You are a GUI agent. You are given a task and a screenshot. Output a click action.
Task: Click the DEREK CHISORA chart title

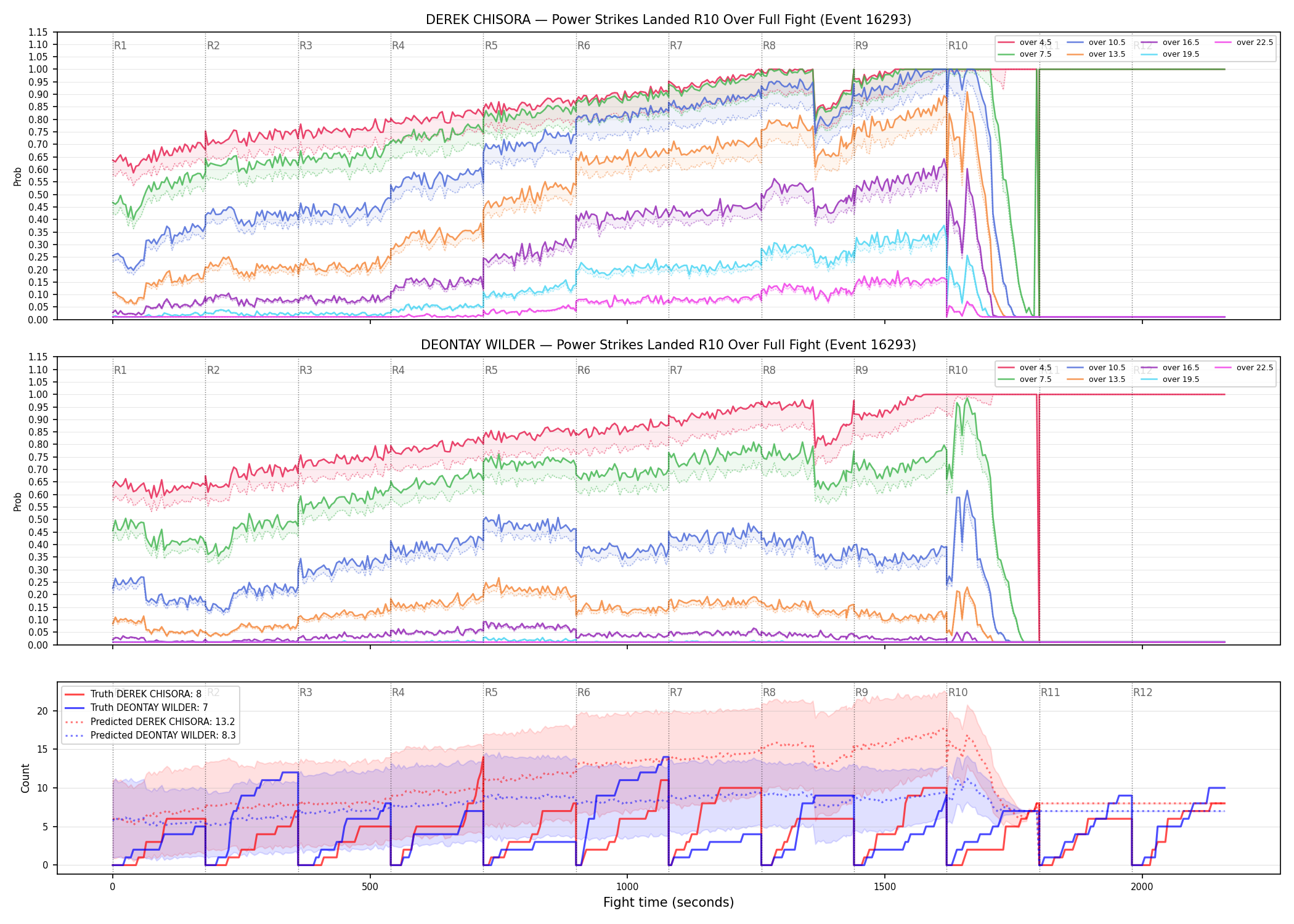click(669, 20)
